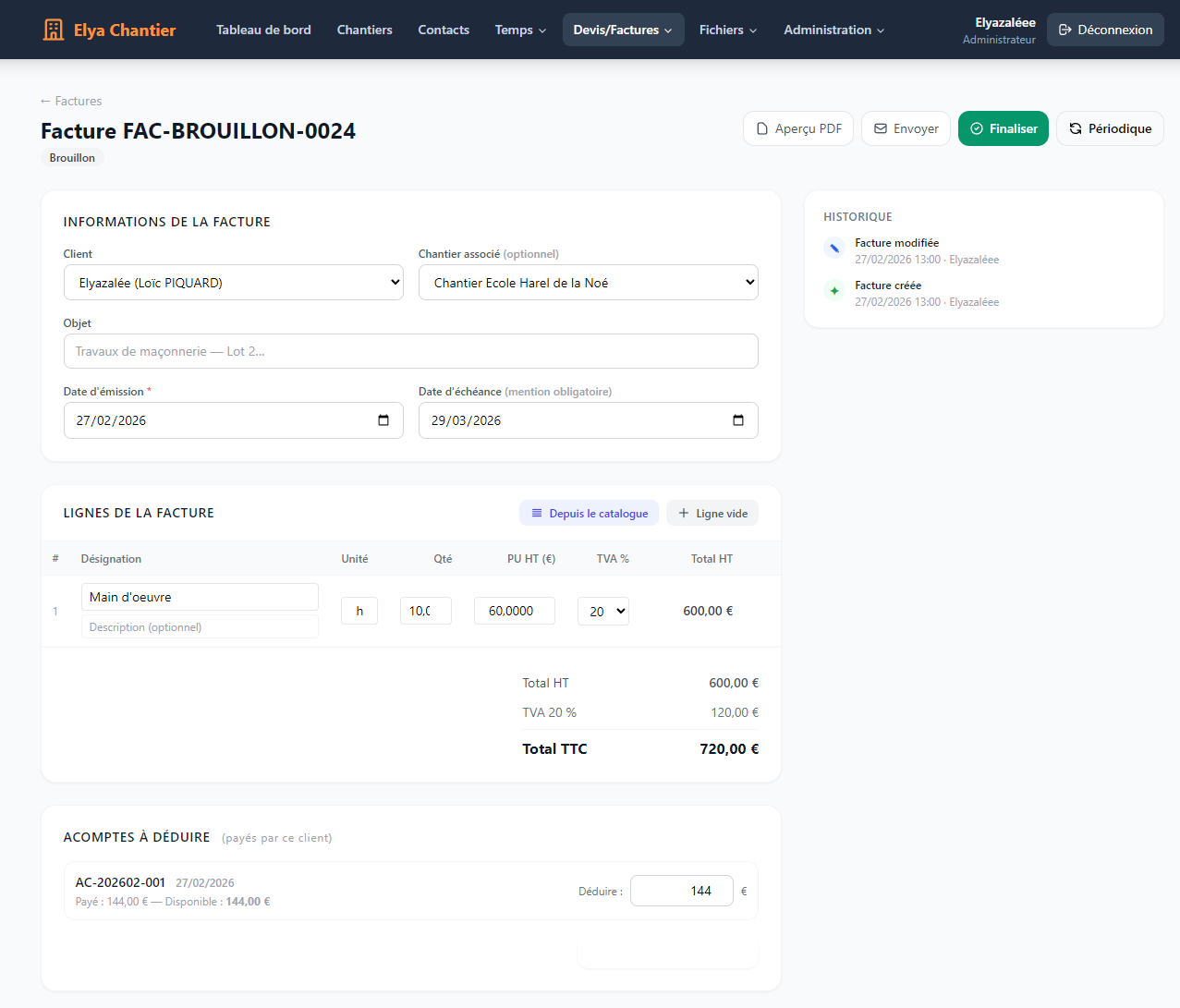Add a line with Depuis le catalogue
The height and width of the screenshot is (1008, 1180).
(x=589, y=514)
